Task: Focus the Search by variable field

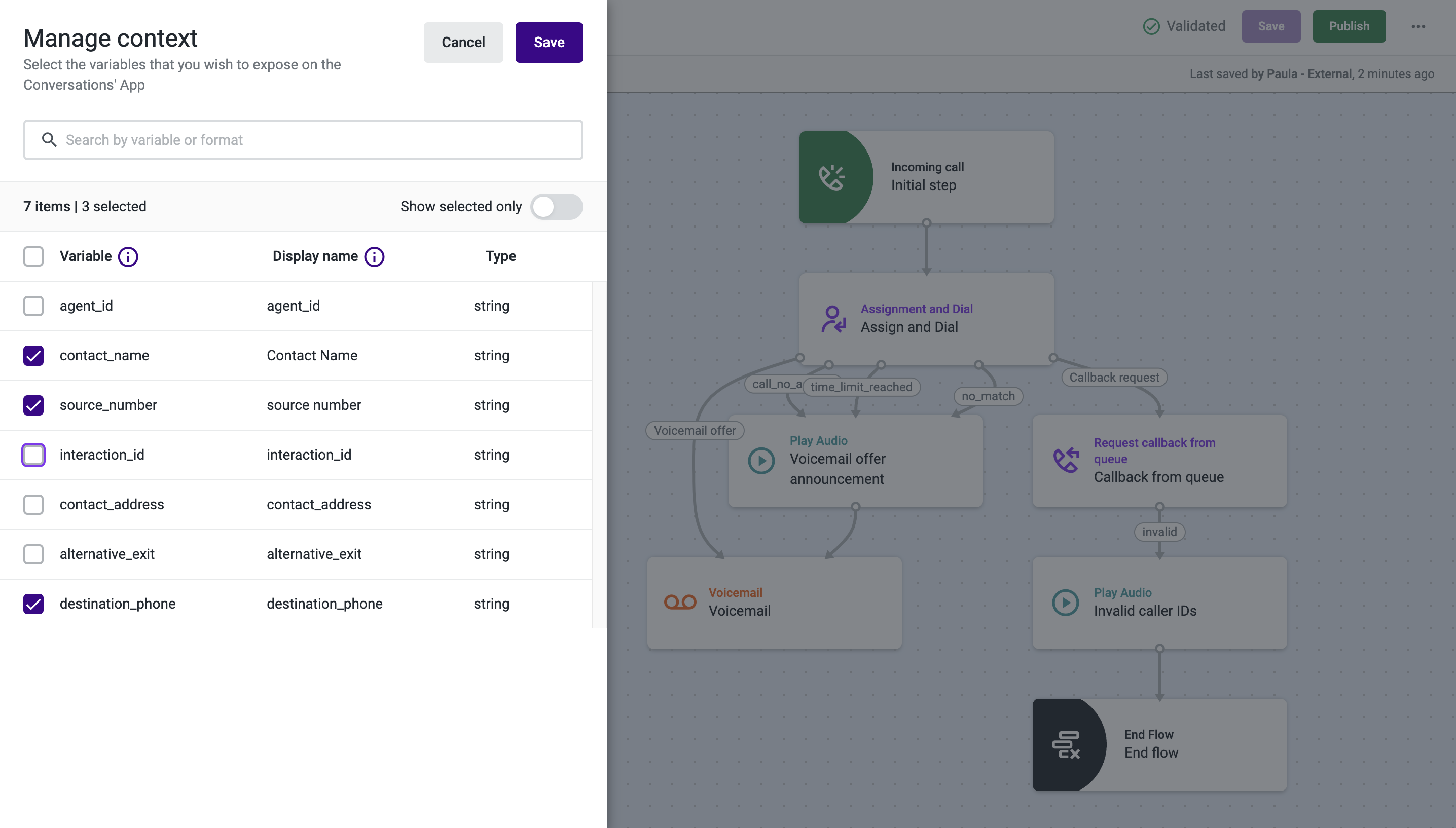Action: (x=303, y=140)
